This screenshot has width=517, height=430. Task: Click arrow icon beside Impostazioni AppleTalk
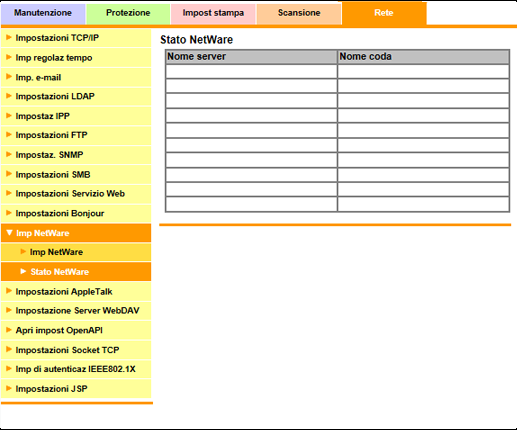[x=9, y=291]
